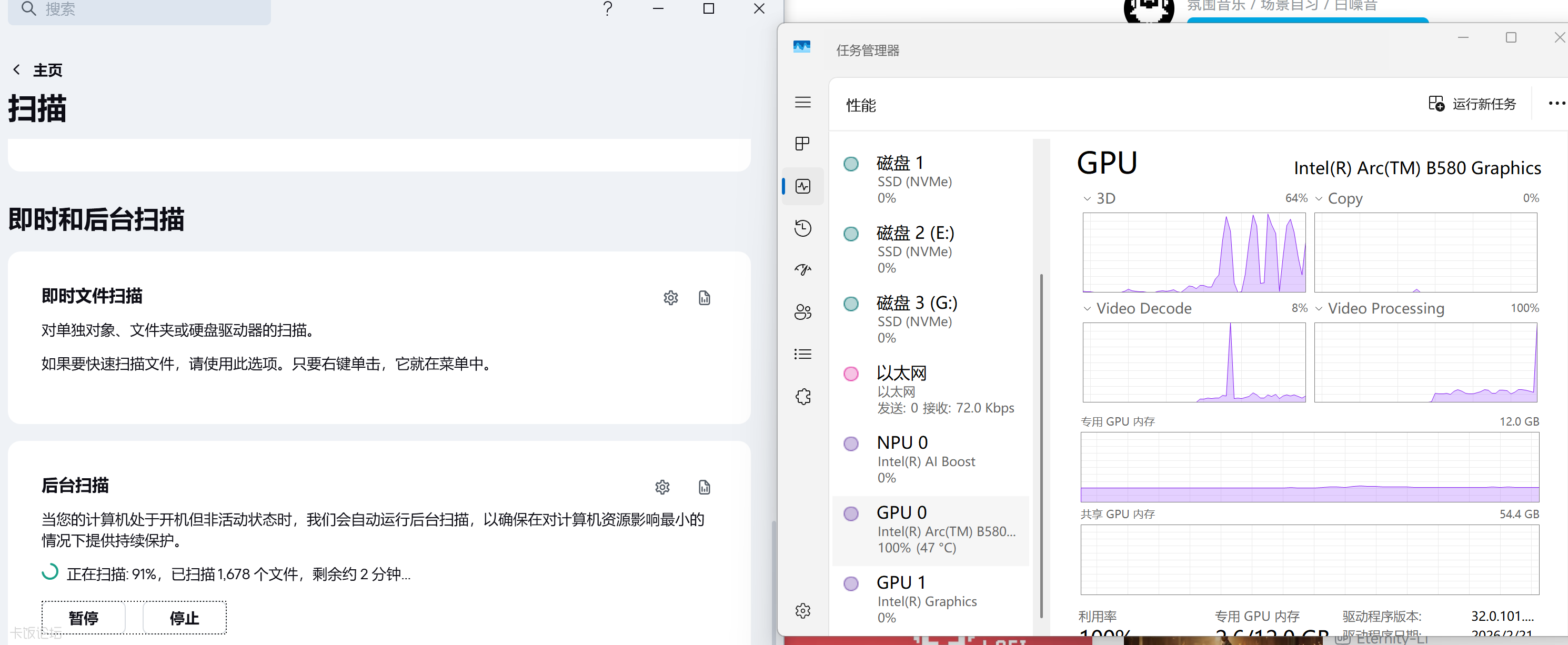Open Details page list icon
The height and width of the screenshot is (645, 1568).
(x=803, y=354)
